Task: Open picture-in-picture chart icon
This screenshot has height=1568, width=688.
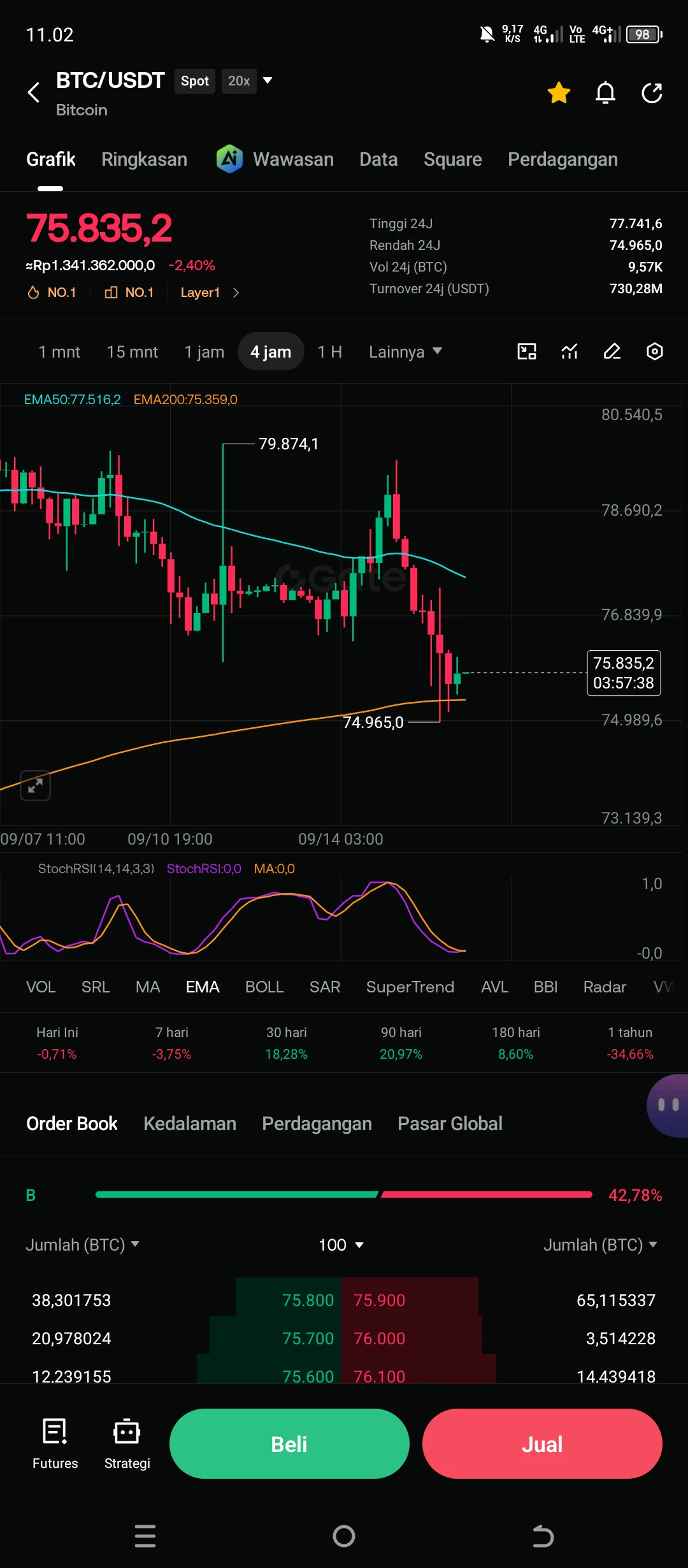Action: pos(527,351)
